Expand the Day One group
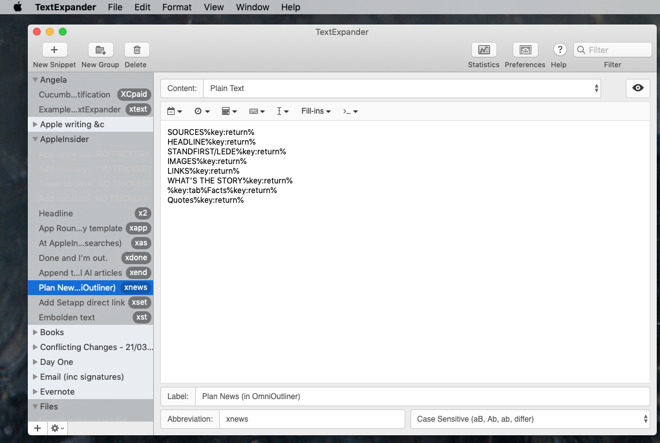 (x=35, y=362)
